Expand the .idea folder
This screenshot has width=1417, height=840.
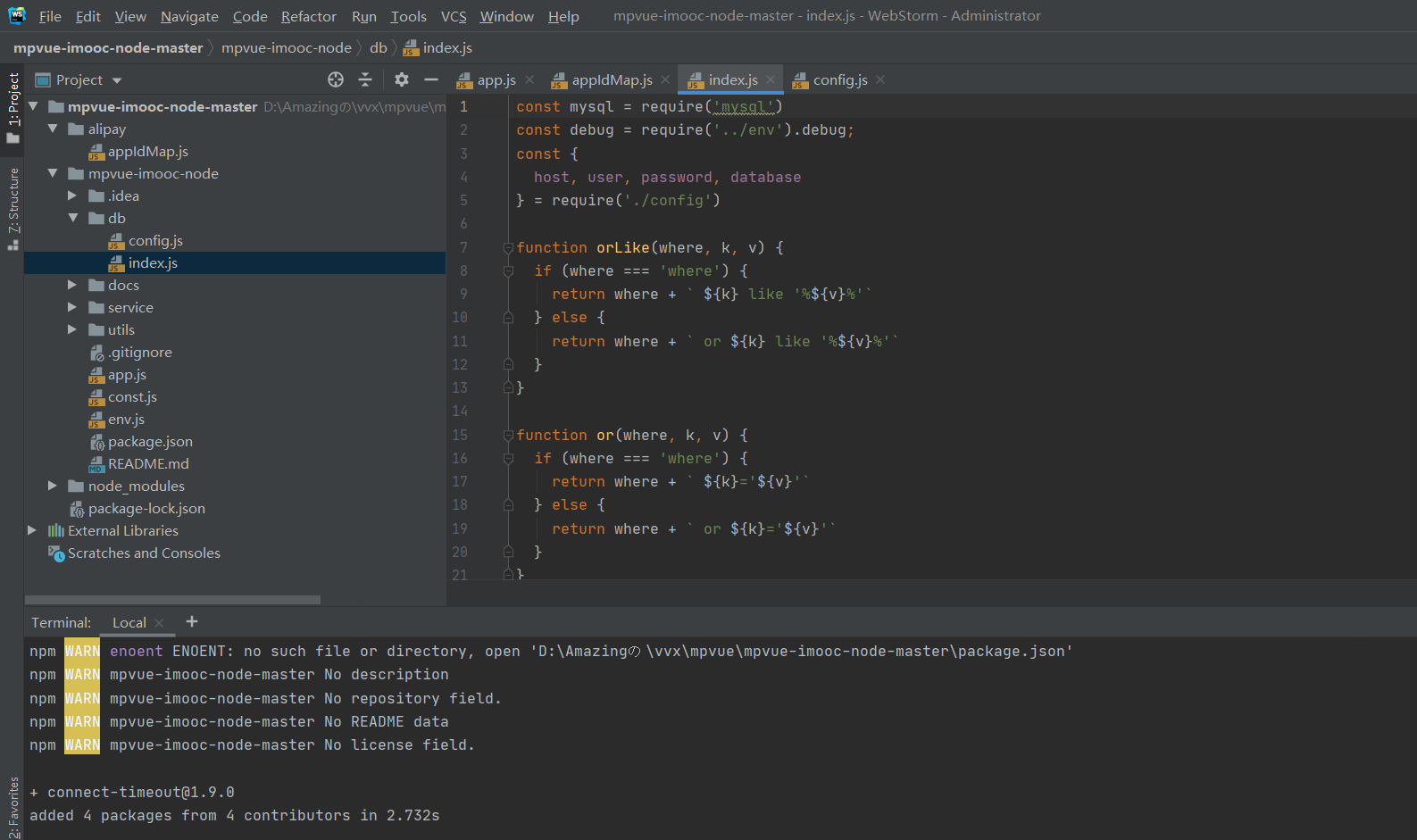point(72,195)
